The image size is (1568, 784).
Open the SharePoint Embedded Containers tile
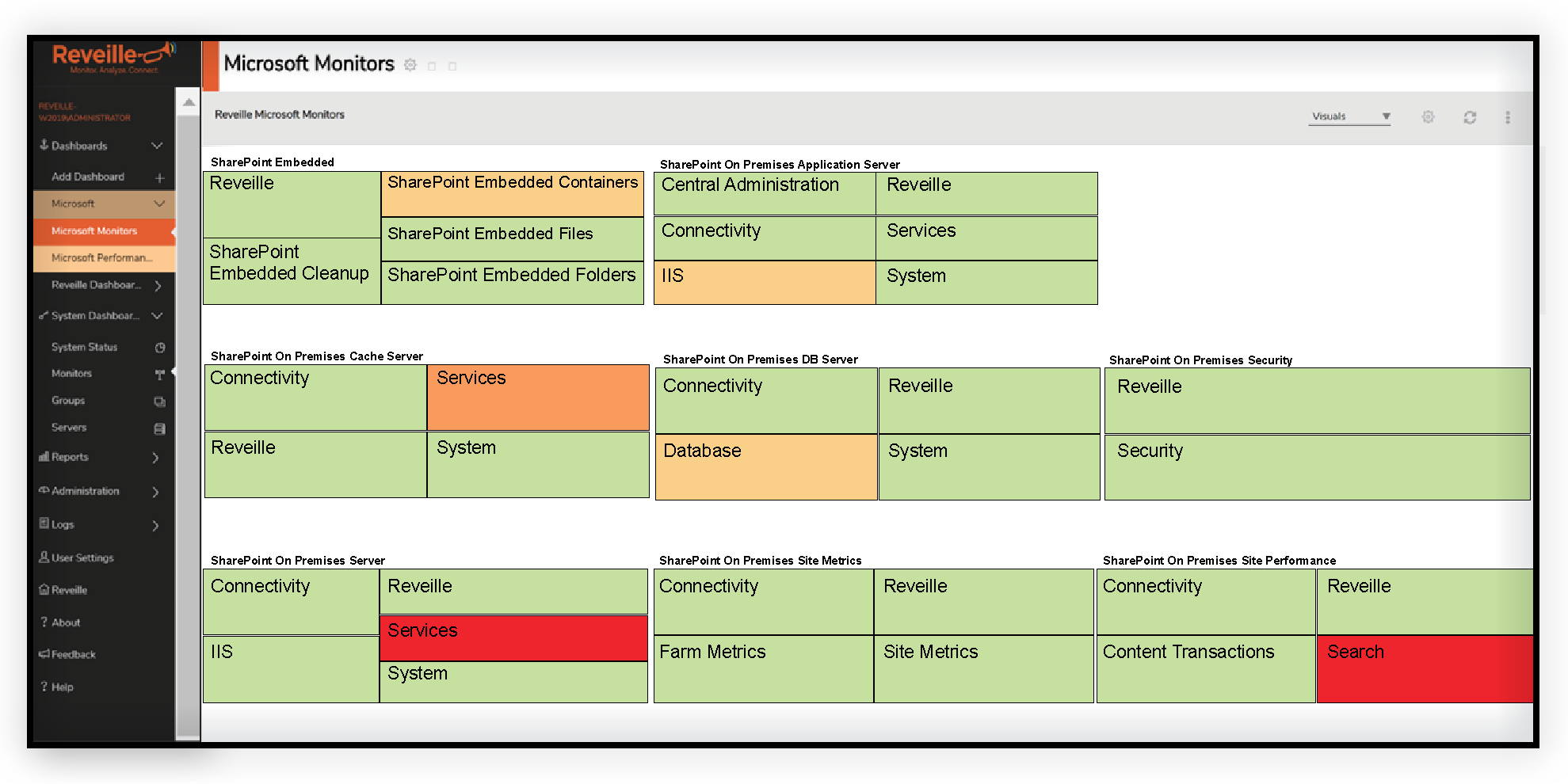(x=513, y=194)
